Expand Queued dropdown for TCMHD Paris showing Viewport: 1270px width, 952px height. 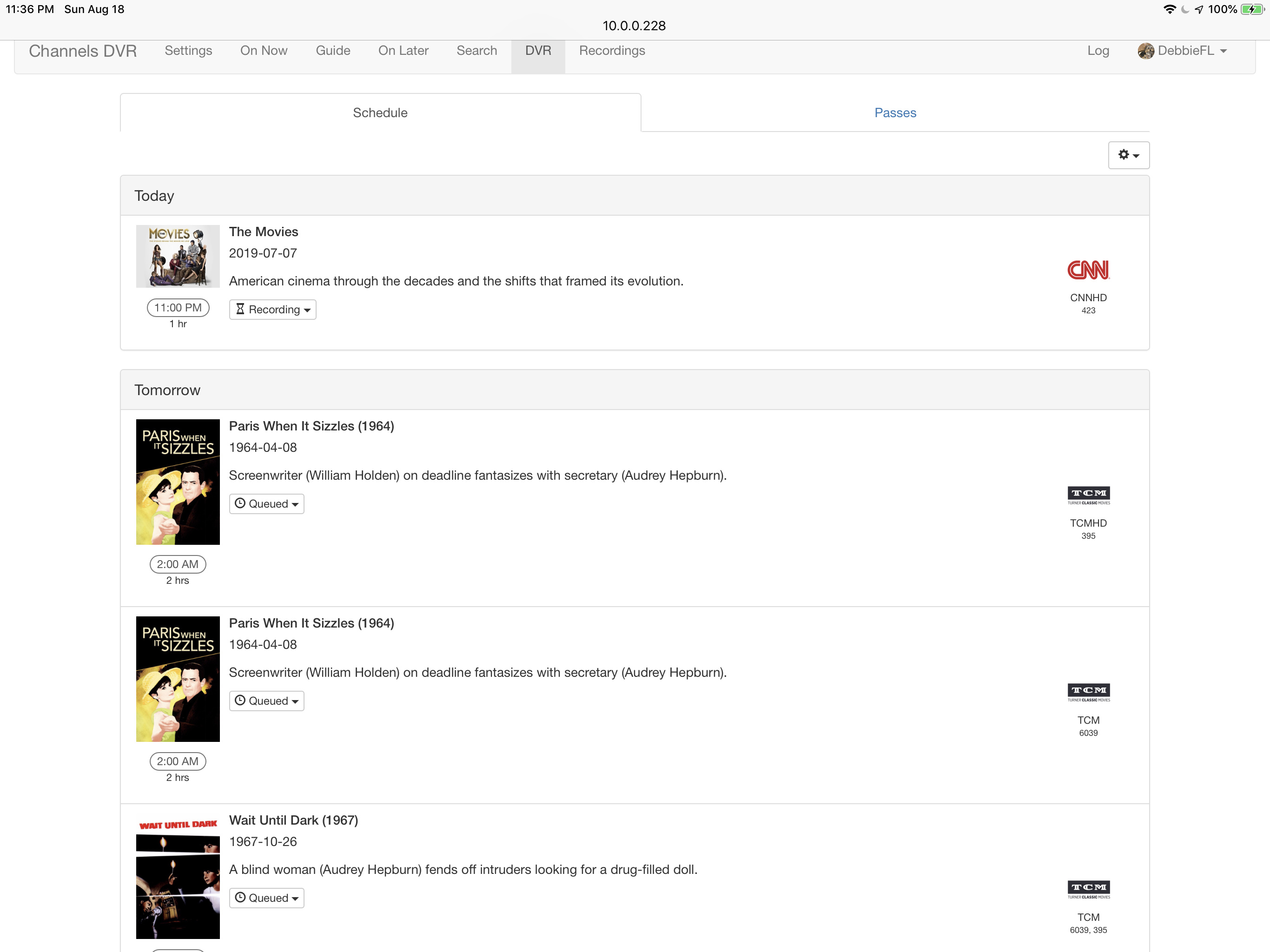[x=266, y=503]
